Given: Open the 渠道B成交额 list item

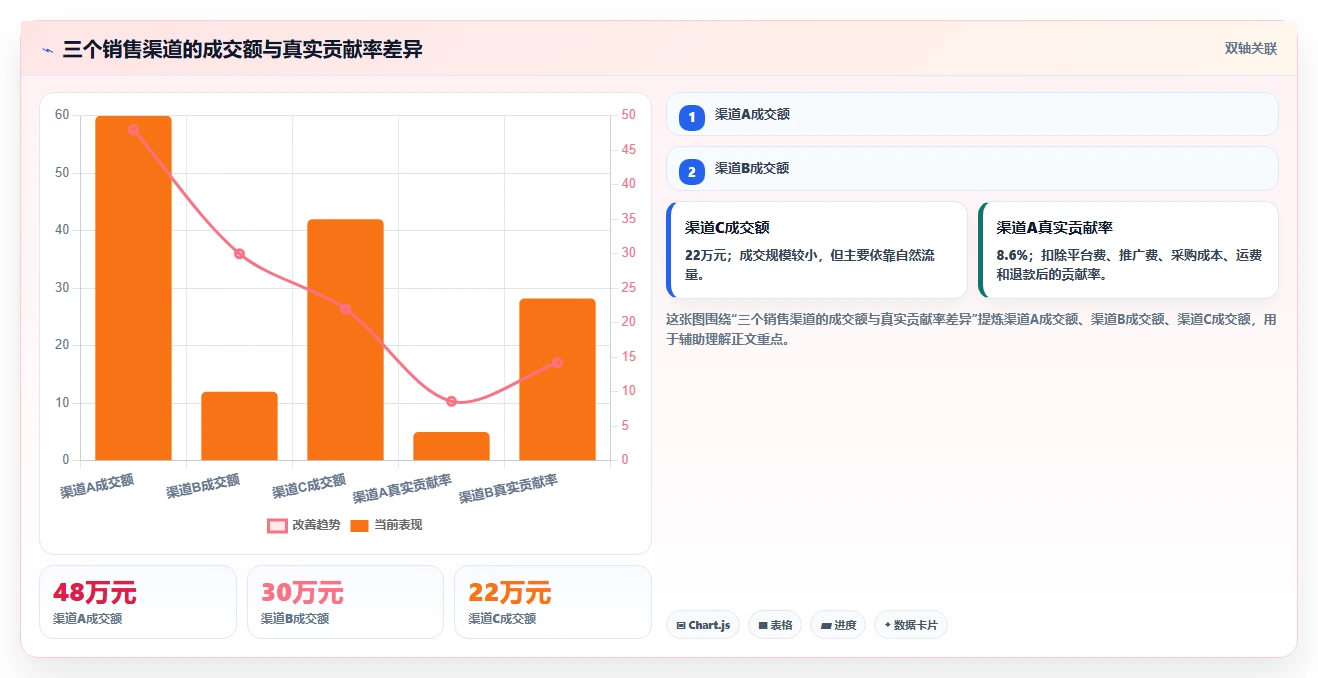Looking at the screenshot, I should pyautogui.click(x=972, y=168).
